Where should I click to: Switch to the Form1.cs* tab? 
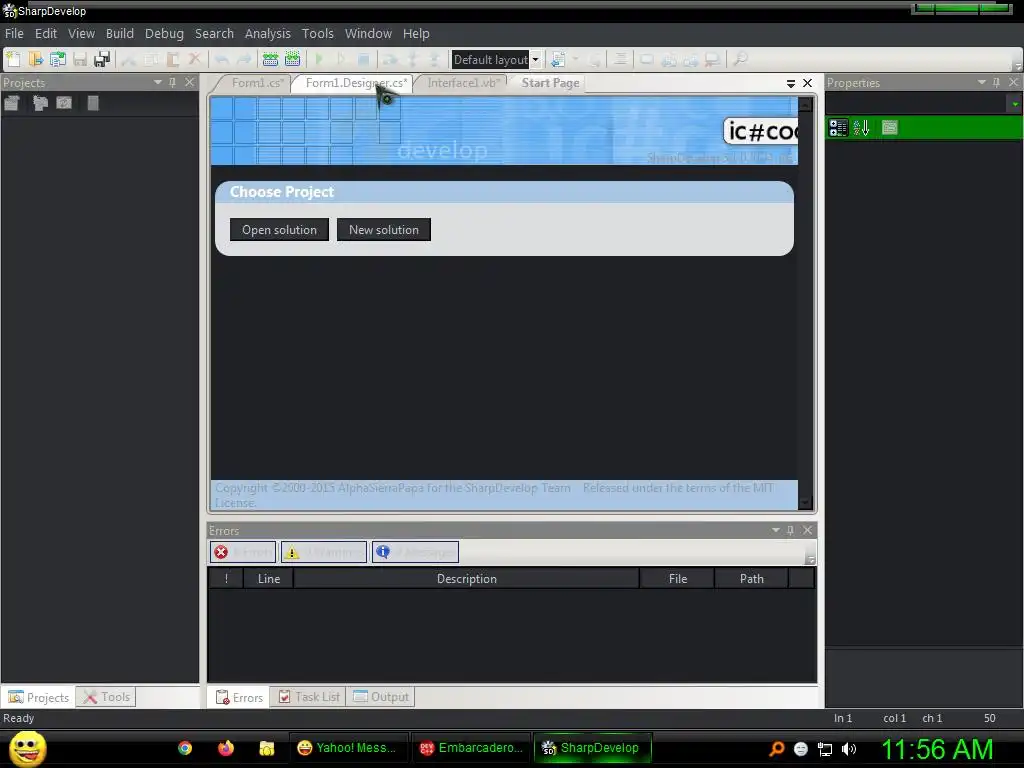coord(257,83)
